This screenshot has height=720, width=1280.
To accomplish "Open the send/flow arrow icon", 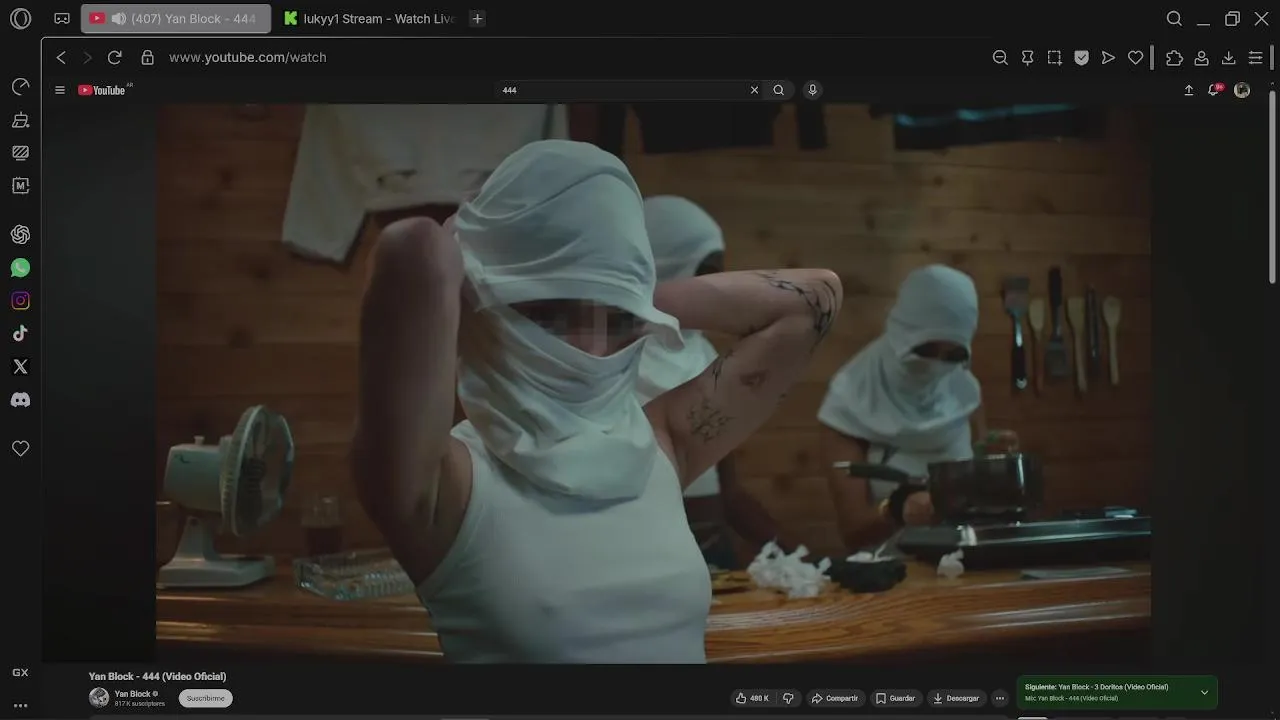I will [x=1108, y=58].
